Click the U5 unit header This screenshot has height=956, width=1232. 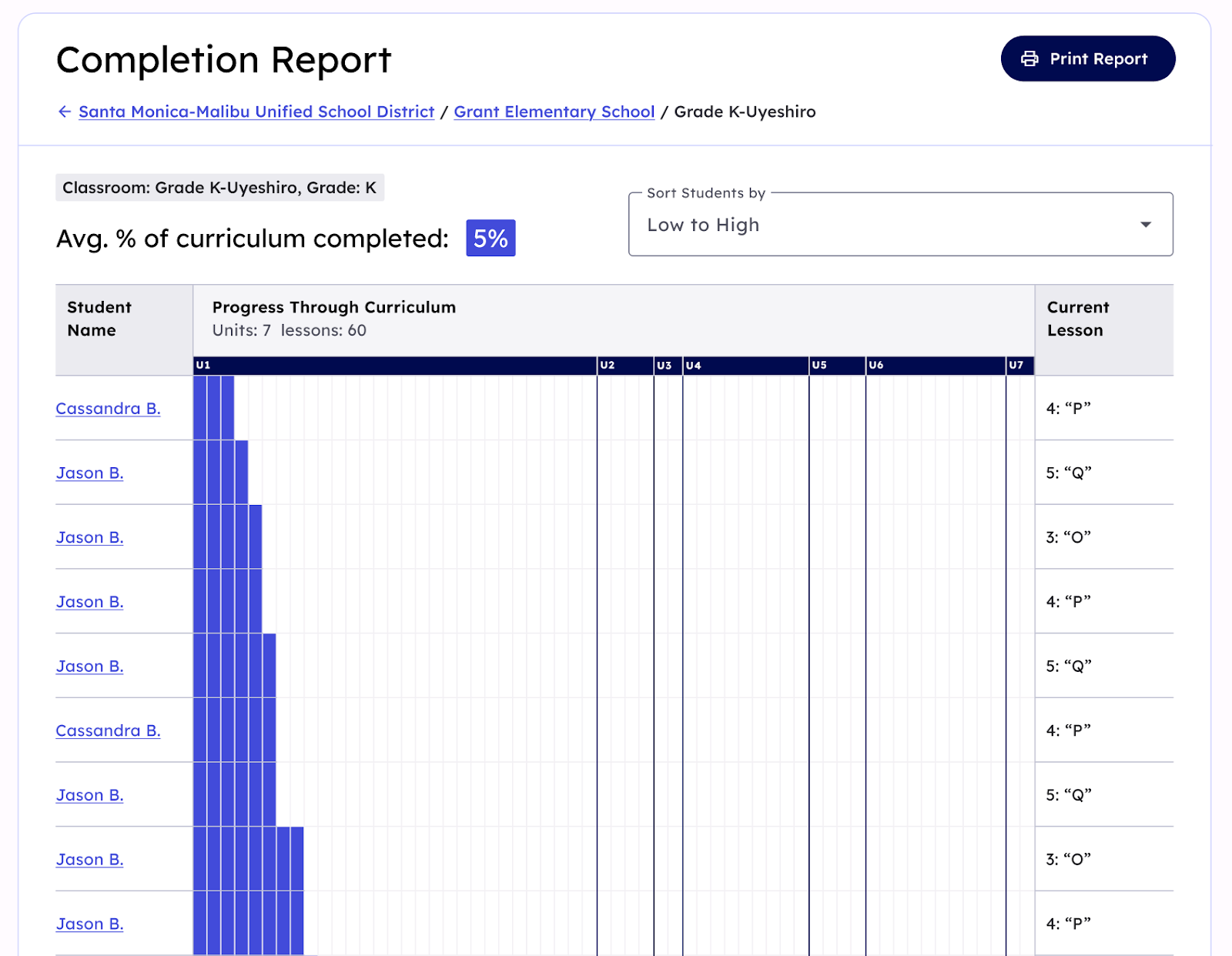pyautogui.click(x=819, y=365)
